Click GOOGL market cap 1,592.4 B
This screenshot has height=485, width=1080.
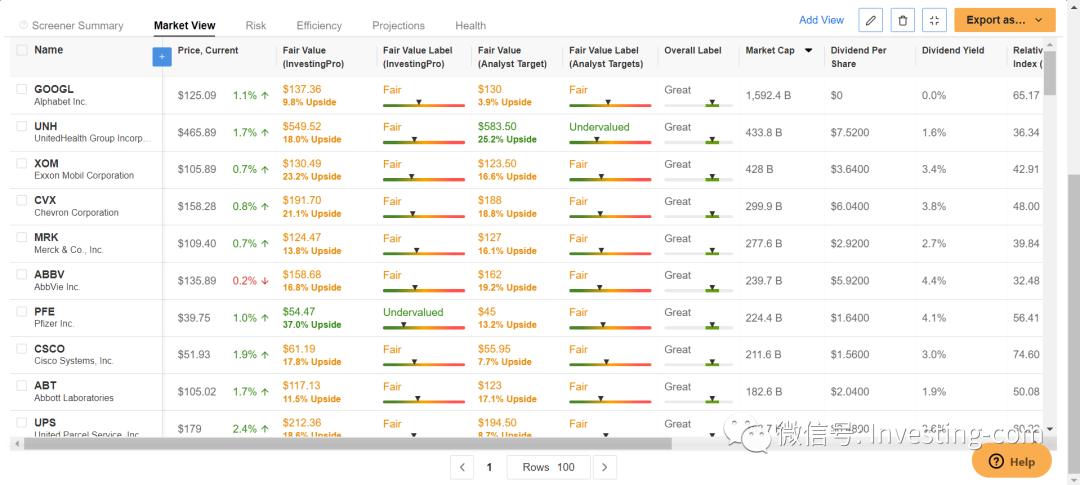click(x=768, y=96)
